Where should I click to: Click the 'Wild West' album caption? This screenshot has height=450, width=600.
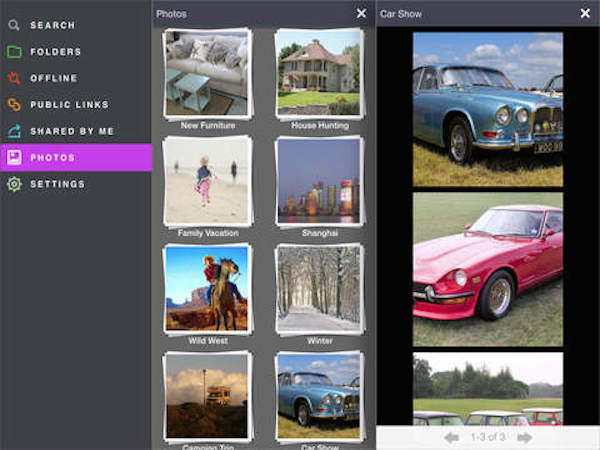pos(208,341)
